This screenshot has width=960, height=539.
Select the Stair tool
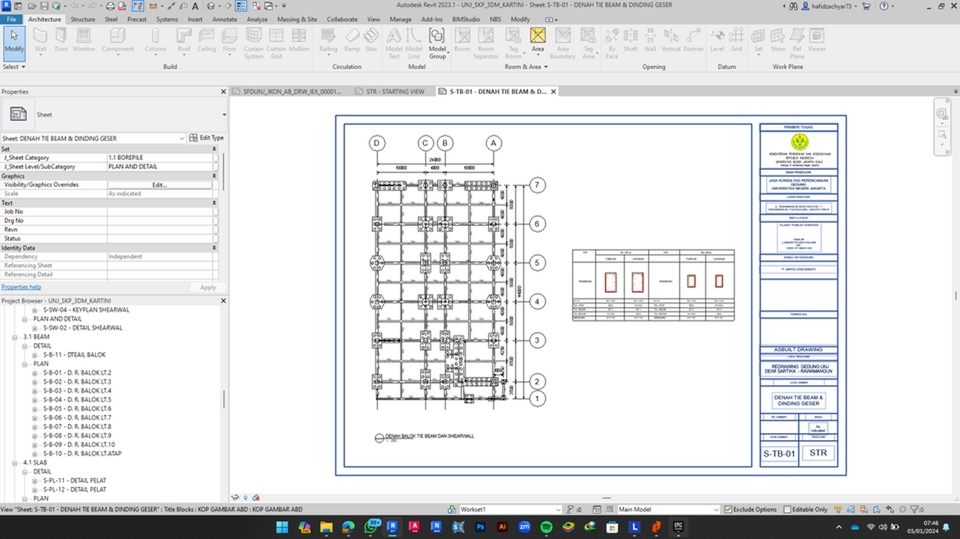click(371, 40)
